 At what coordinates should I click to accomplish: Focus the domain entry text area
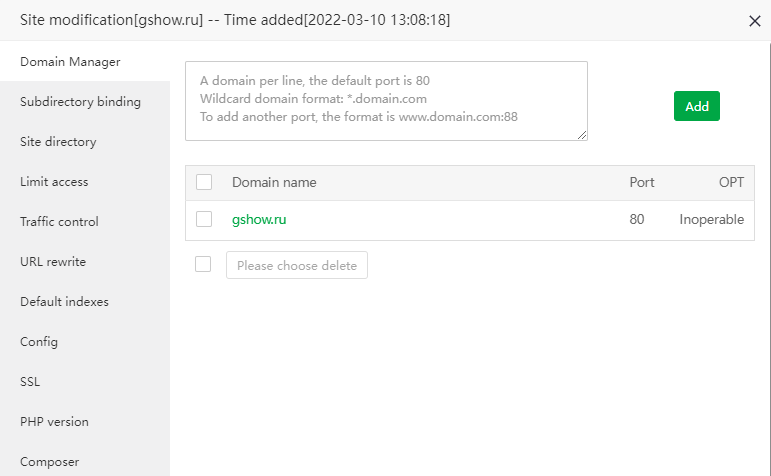(386, 101)
